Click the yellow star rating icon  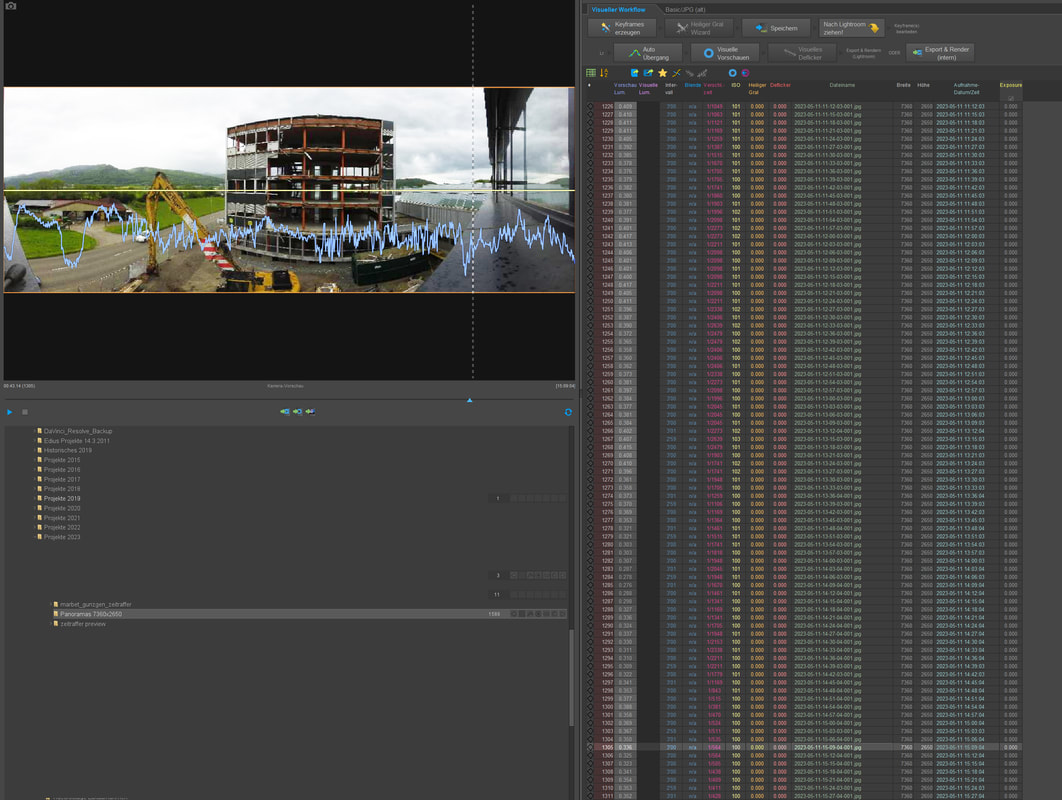coord(662,73)
